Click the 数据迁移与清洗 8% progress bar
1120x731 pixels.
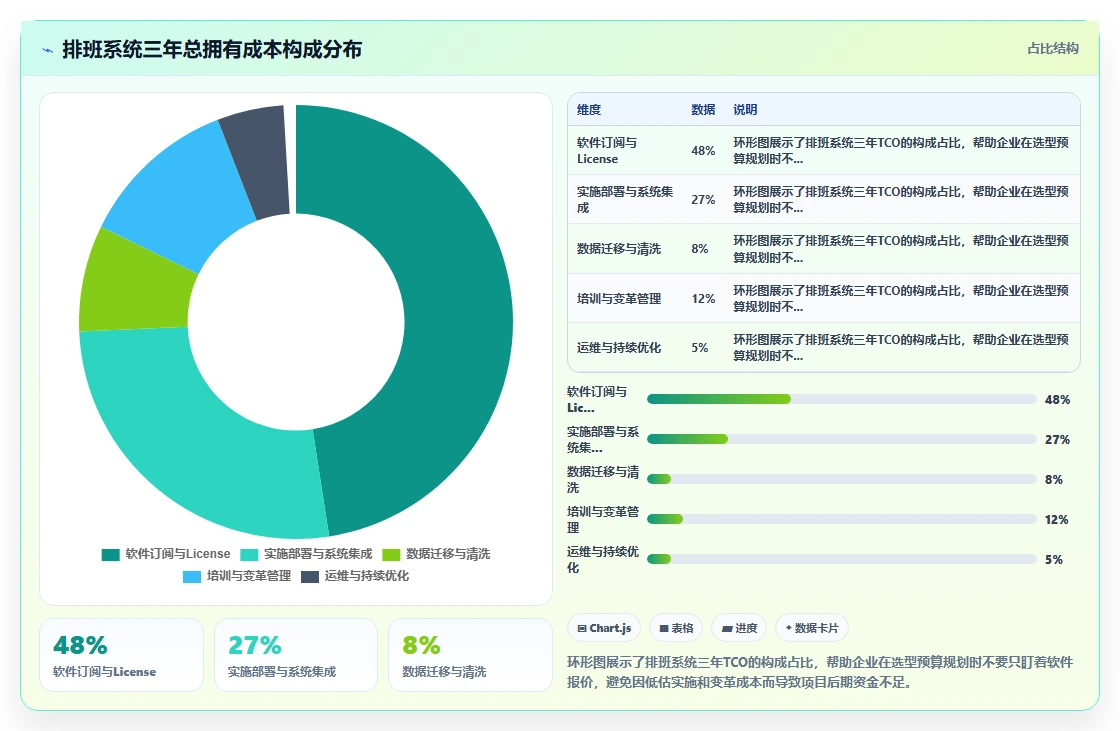tap(841, 479)
